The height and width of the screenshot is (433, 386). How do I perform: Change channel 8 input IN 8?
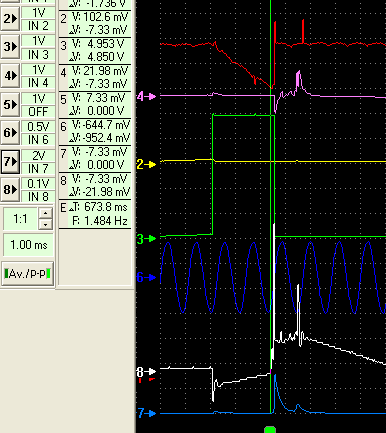tap(38, 196)
